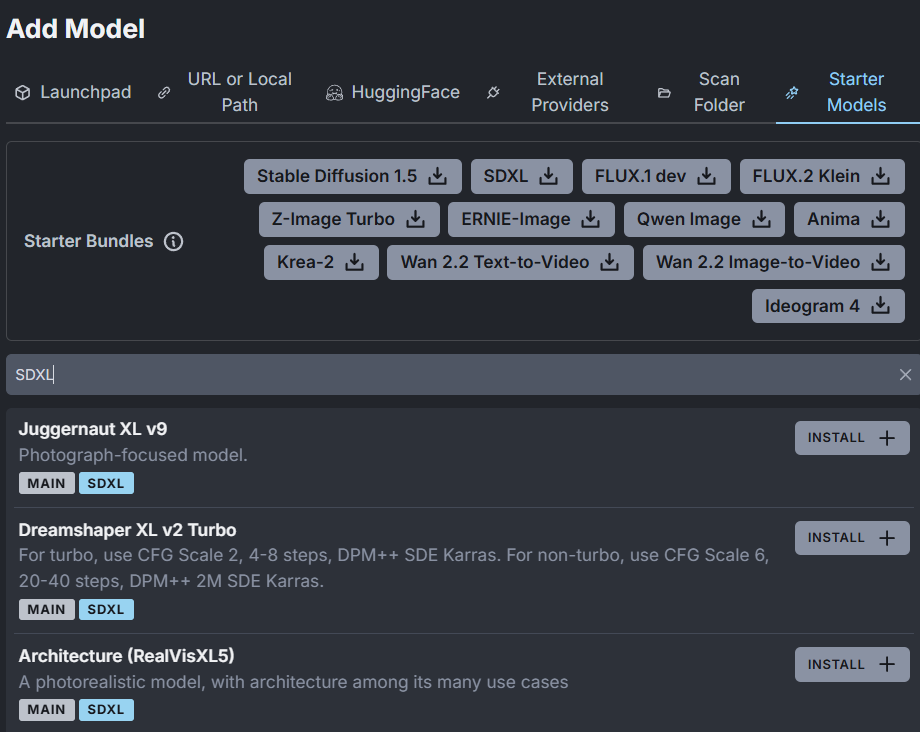The height and width of the screenshot is (732, 920).
Task: Click the Add Model heading
Action: coord(76,29)
